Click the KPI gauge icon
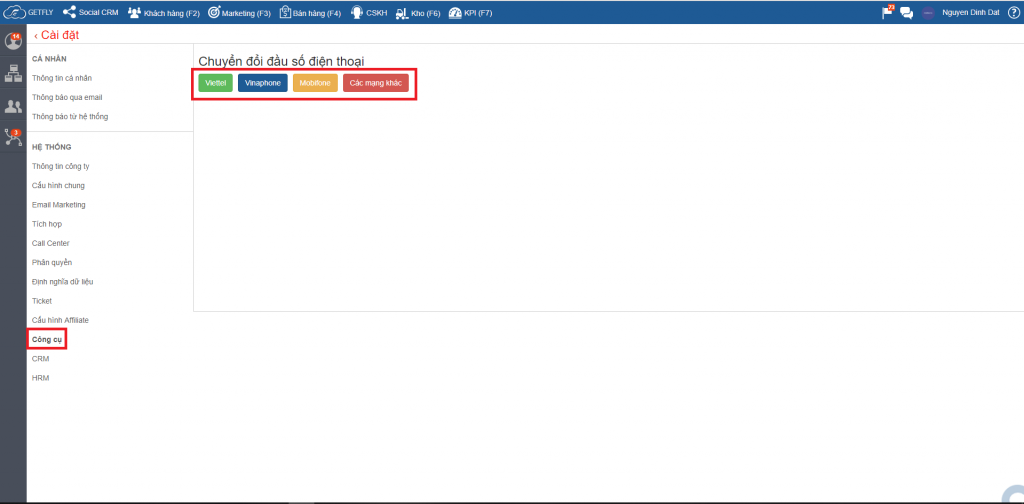The height and width of the screenshot is (504, 1024). tap(455, 12)
